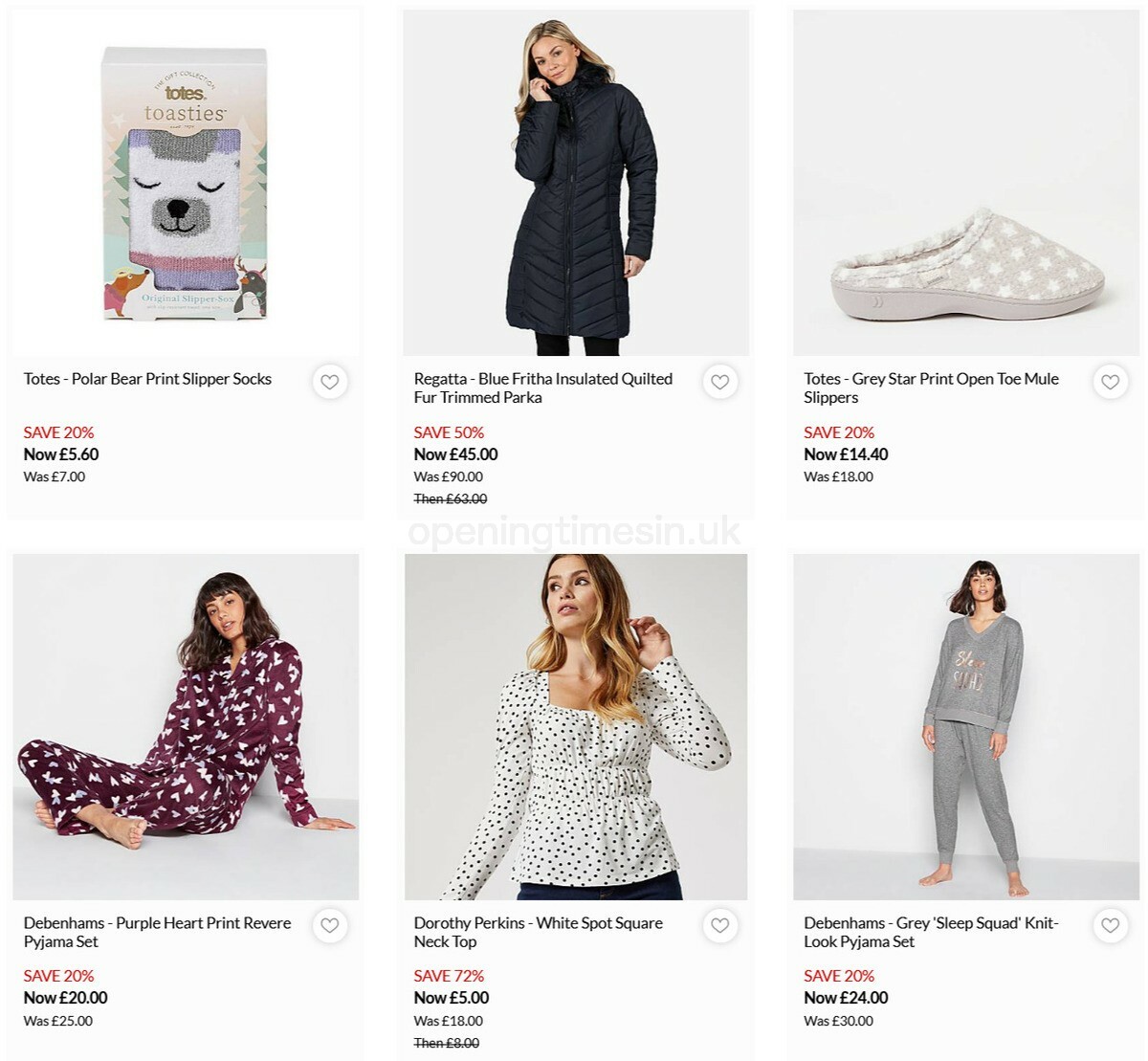Click the wishlist heart on the White Spot Top
Screen dimensions: 1148x1061
(x=720, y=926)
